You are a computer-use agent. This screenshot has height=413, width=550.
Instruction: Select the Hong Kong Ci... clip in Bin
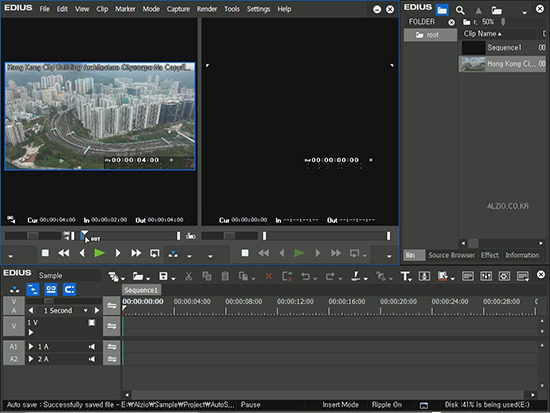[502, 64]
